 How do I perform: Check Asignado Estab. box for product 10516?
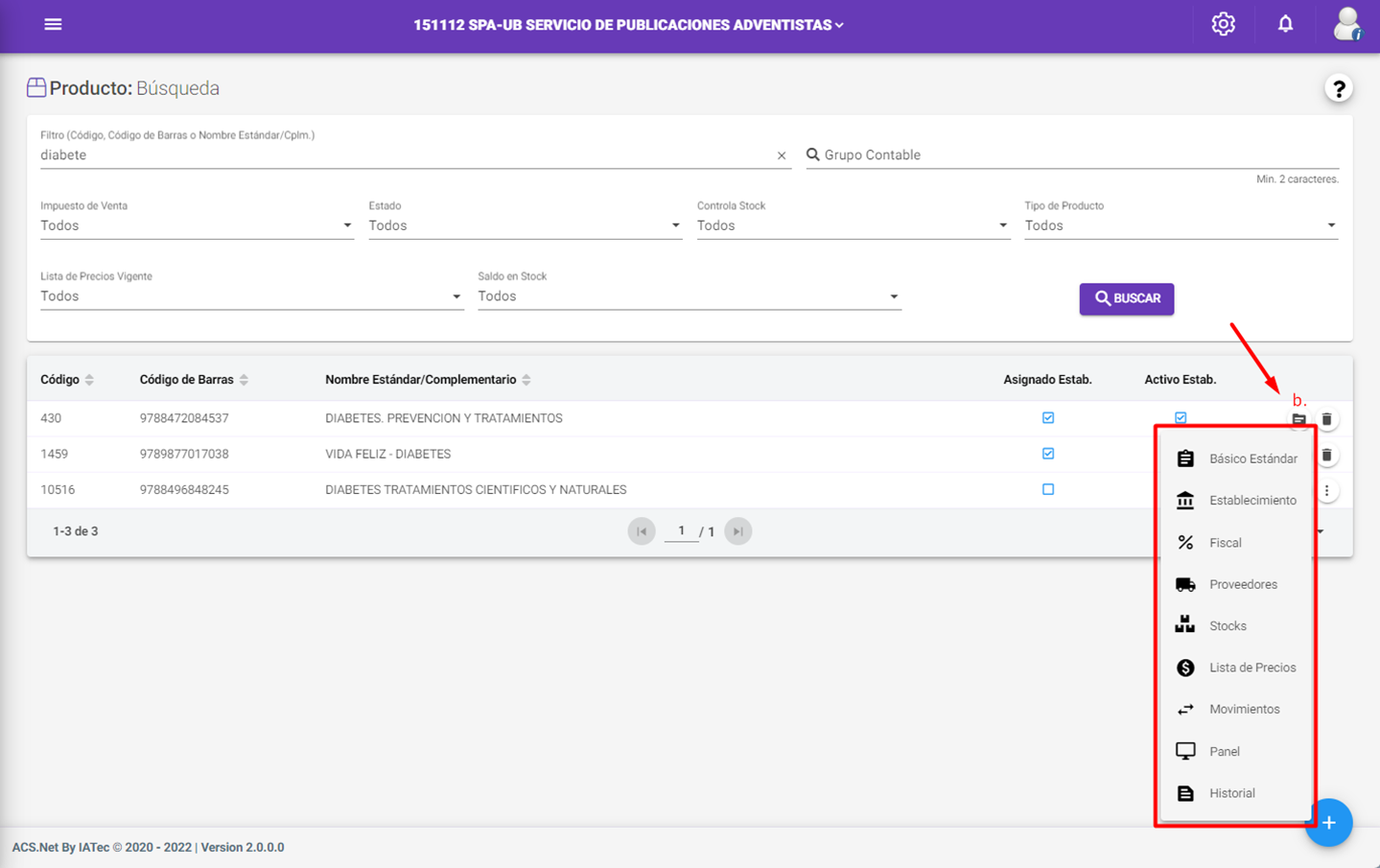click(x=1048, y=489)
